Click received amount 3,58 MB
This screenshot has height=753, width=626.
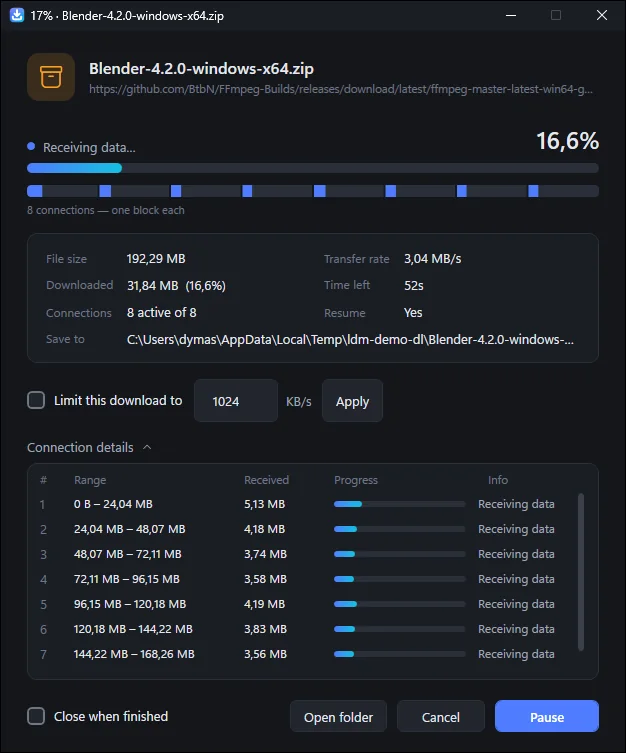coord(265,579)
